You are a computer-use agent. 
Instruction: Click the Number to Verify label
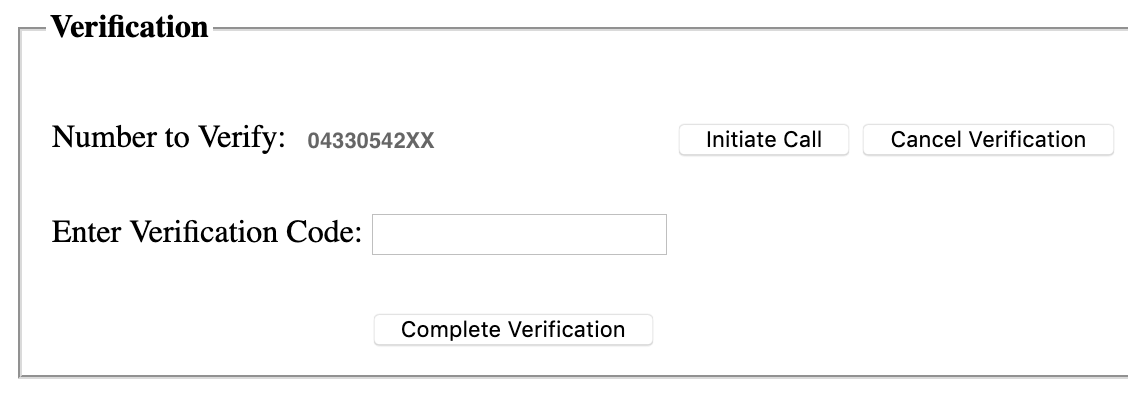point(169,137)
